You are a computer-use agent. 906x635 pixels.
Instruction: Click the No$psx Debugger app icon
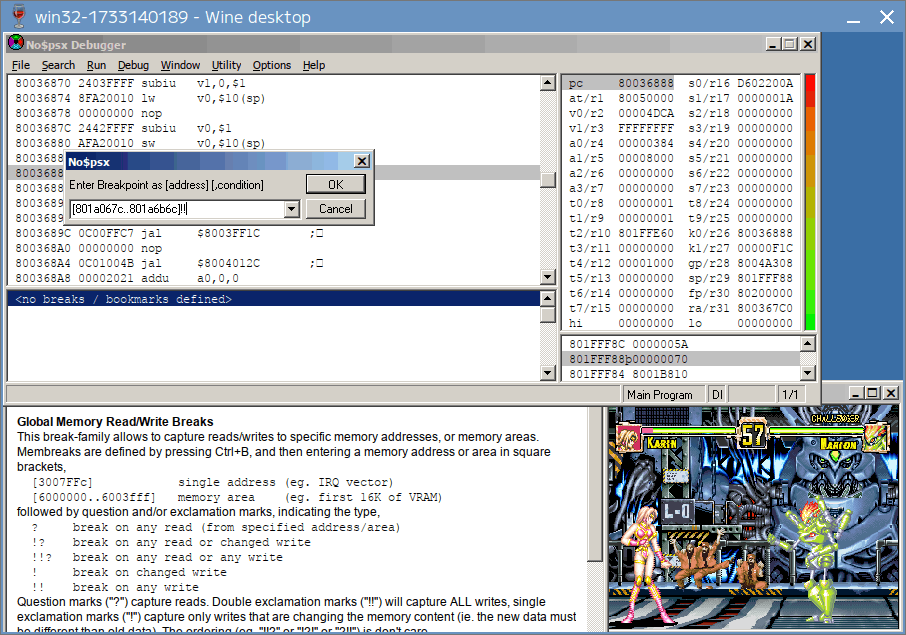click(16, 43)
